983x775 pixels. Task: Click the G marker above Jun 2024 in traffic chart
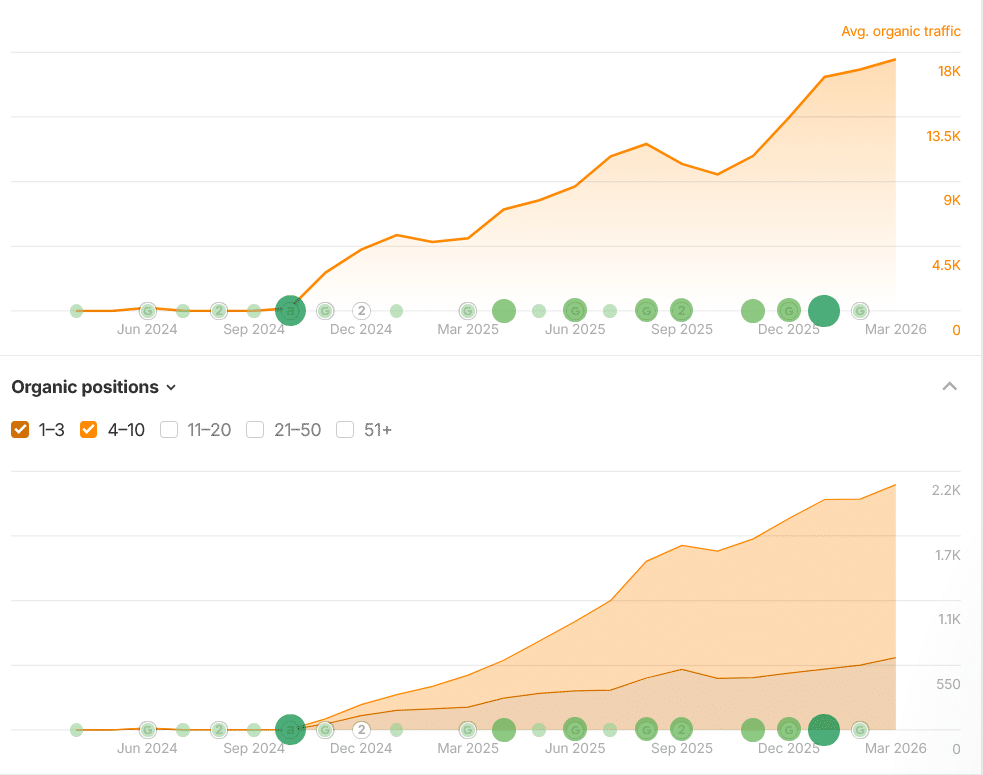click(147, 311)
